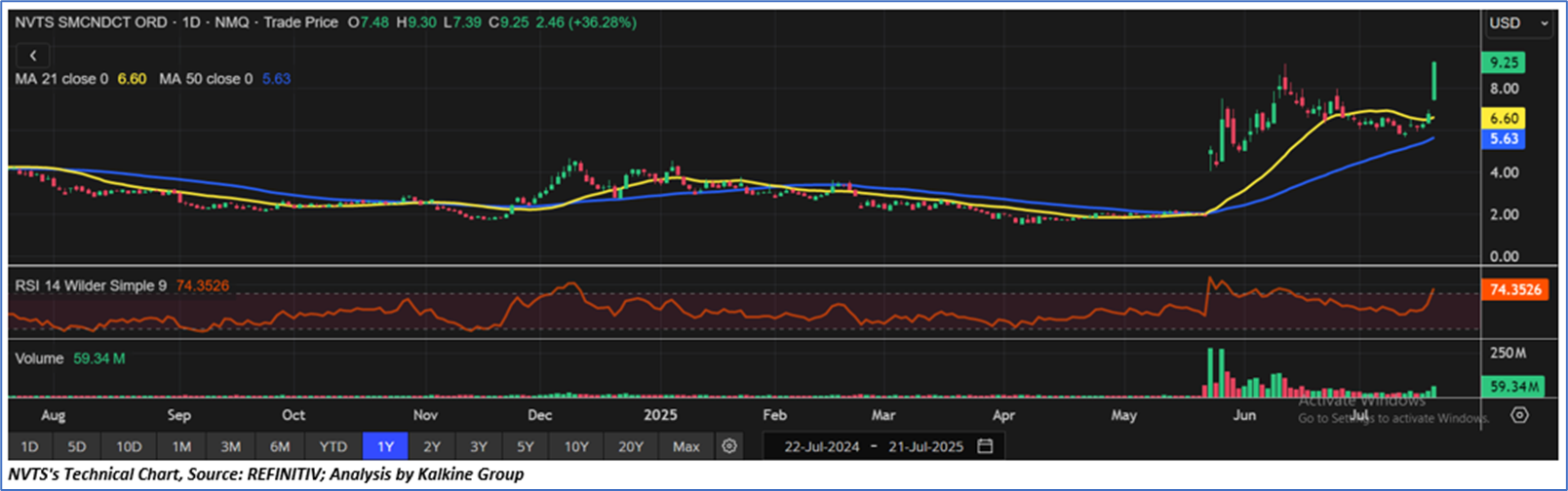Image resolution: width=1568 pixels, height=491 pixels.
Task: Open chart settings gear next to Max
Action: [x=729, y=446]
